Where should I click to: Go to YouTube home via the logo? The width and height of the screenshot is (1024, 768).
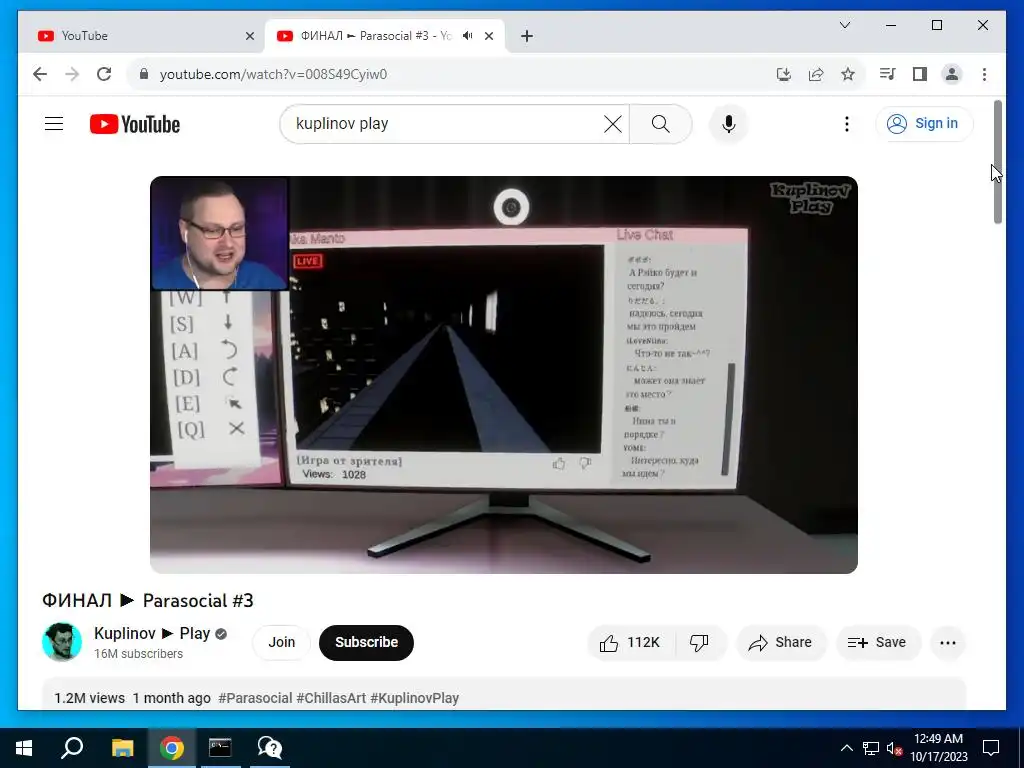(x=135, y=124)
